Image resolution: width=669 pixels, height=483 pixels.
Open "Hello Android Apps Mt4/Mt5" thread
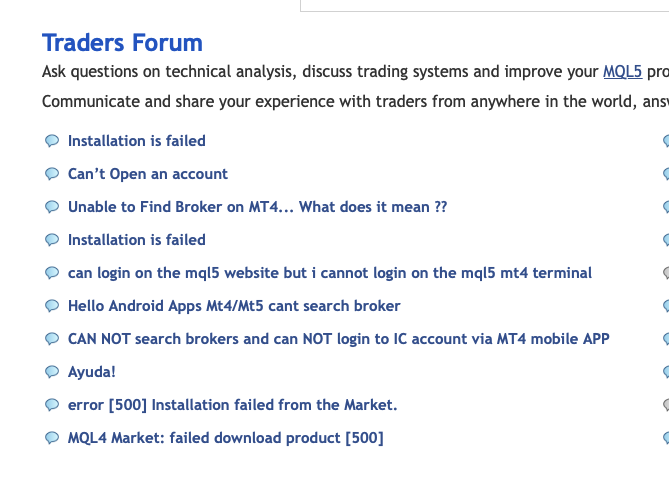click(234, 306)
